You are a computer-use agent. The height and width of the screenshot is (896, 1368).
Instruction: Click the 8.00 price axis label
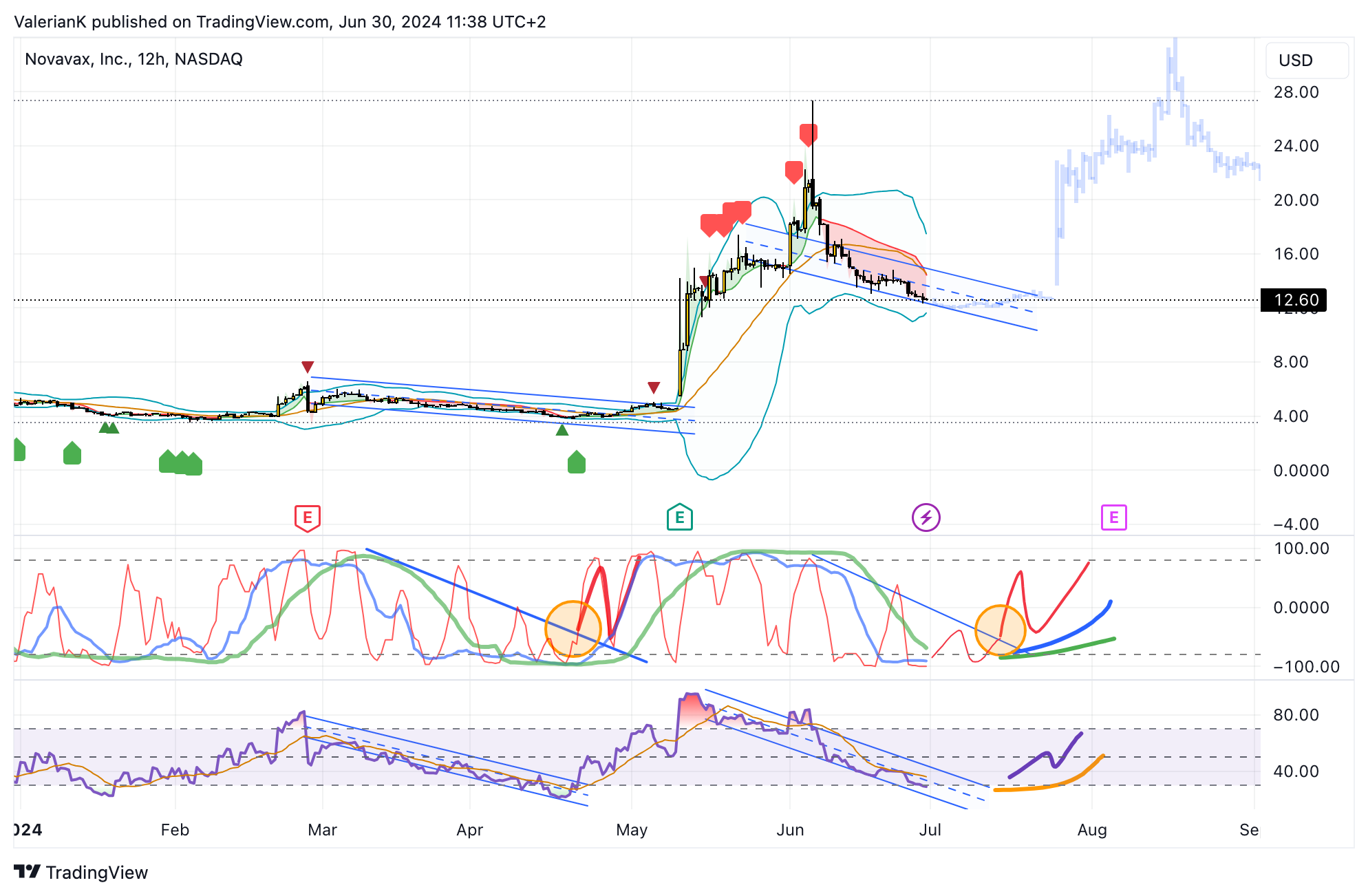(1291, 362)
